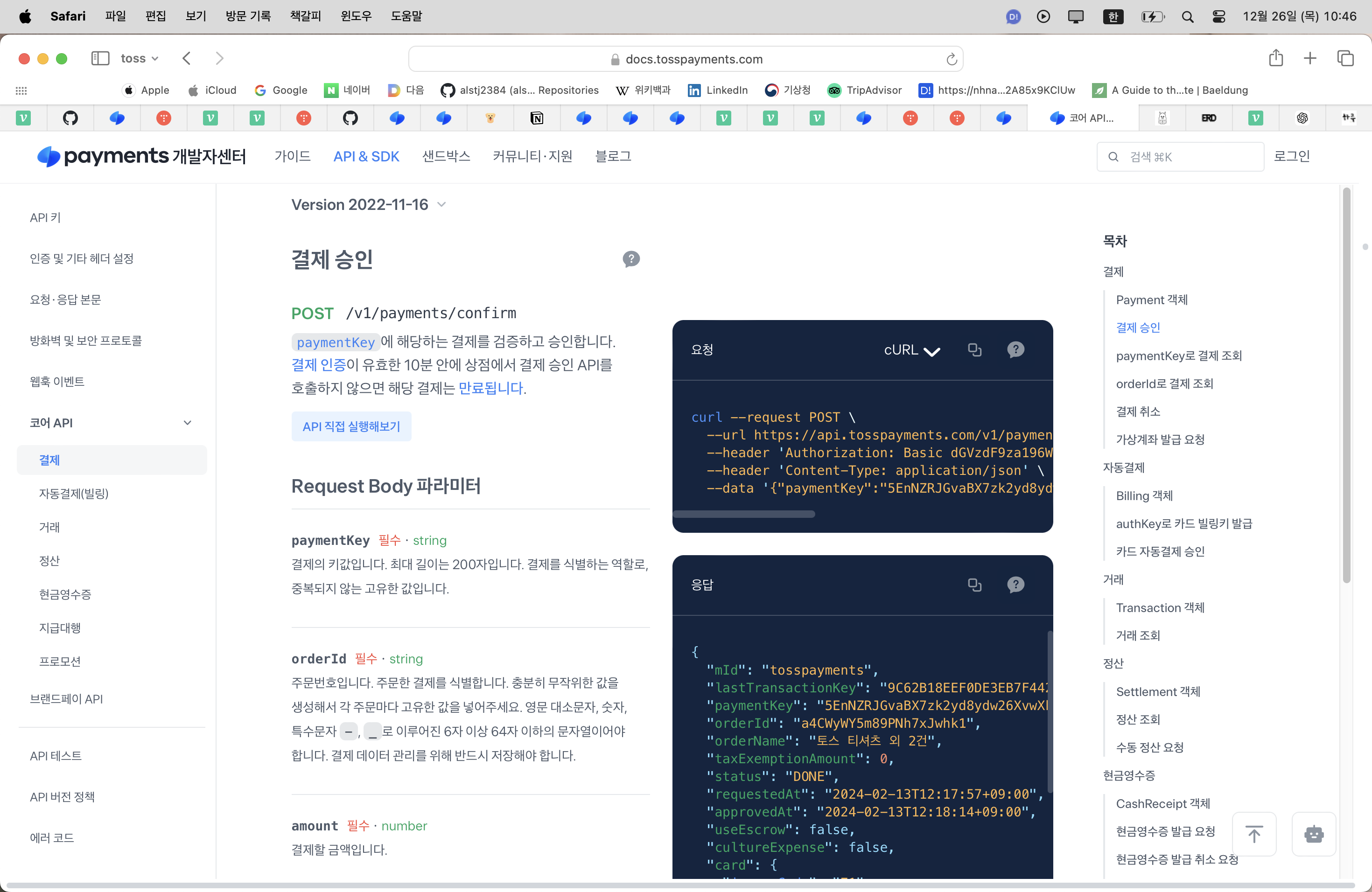Reload the page from the address bar
Screen dimensions: 1372x892
(x=951, y=59)
